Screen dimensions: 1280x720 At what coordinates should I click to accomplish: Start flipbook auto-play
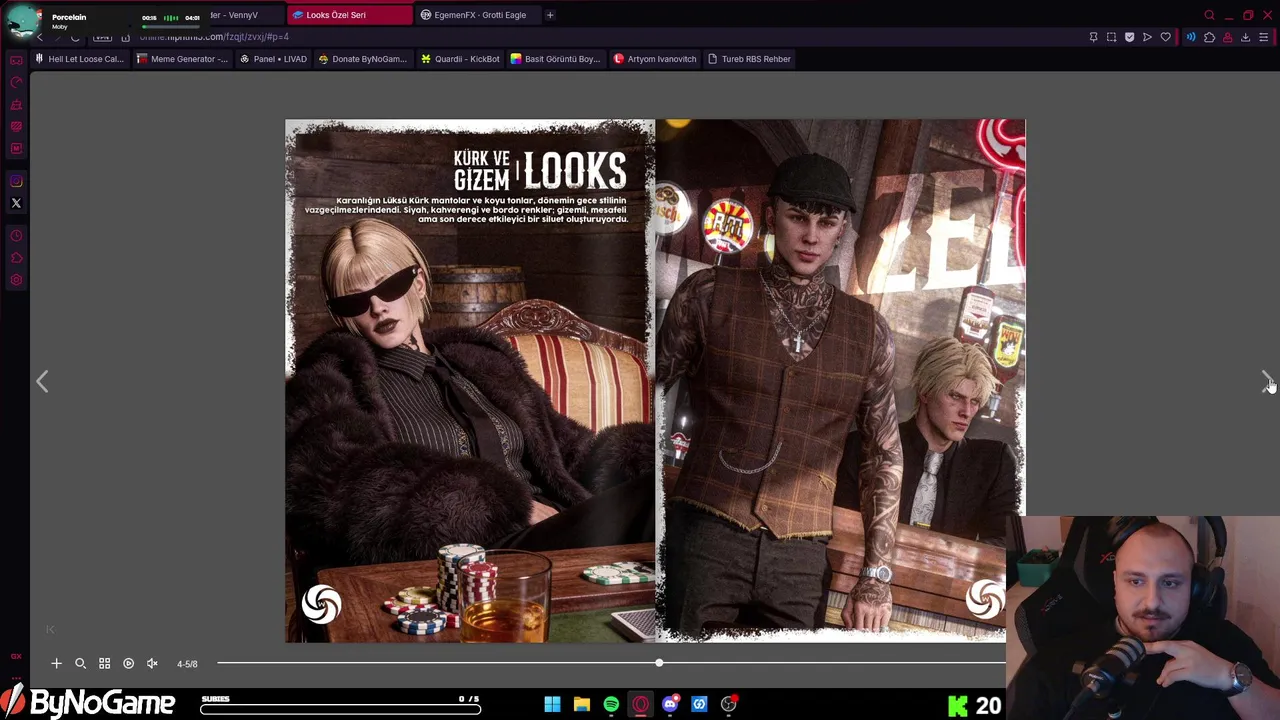[x=128, y=663]
